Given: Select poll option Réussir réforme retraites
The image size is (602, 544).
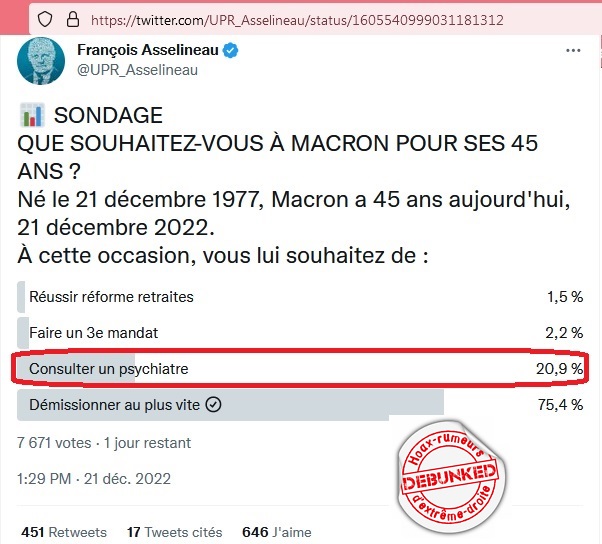Looking at the screenshot, I should tap(111, 296).
